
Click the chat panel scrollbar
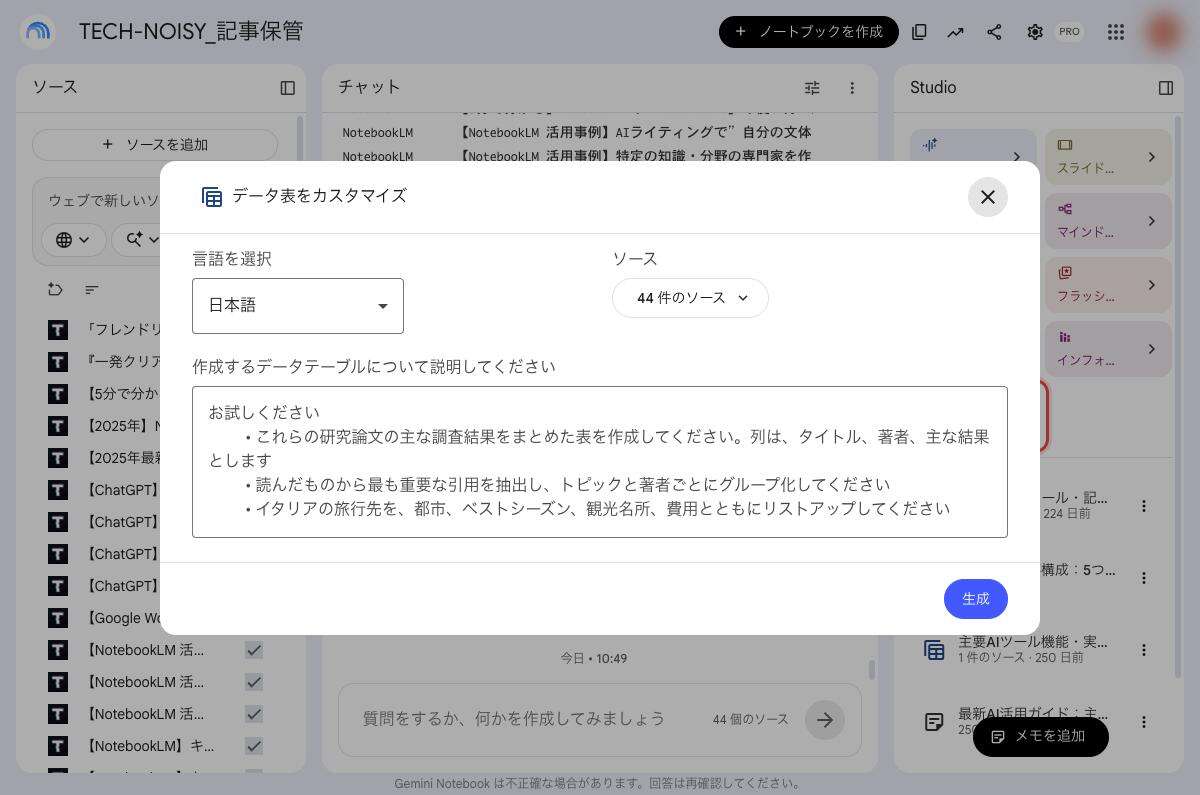click(872, 669)
